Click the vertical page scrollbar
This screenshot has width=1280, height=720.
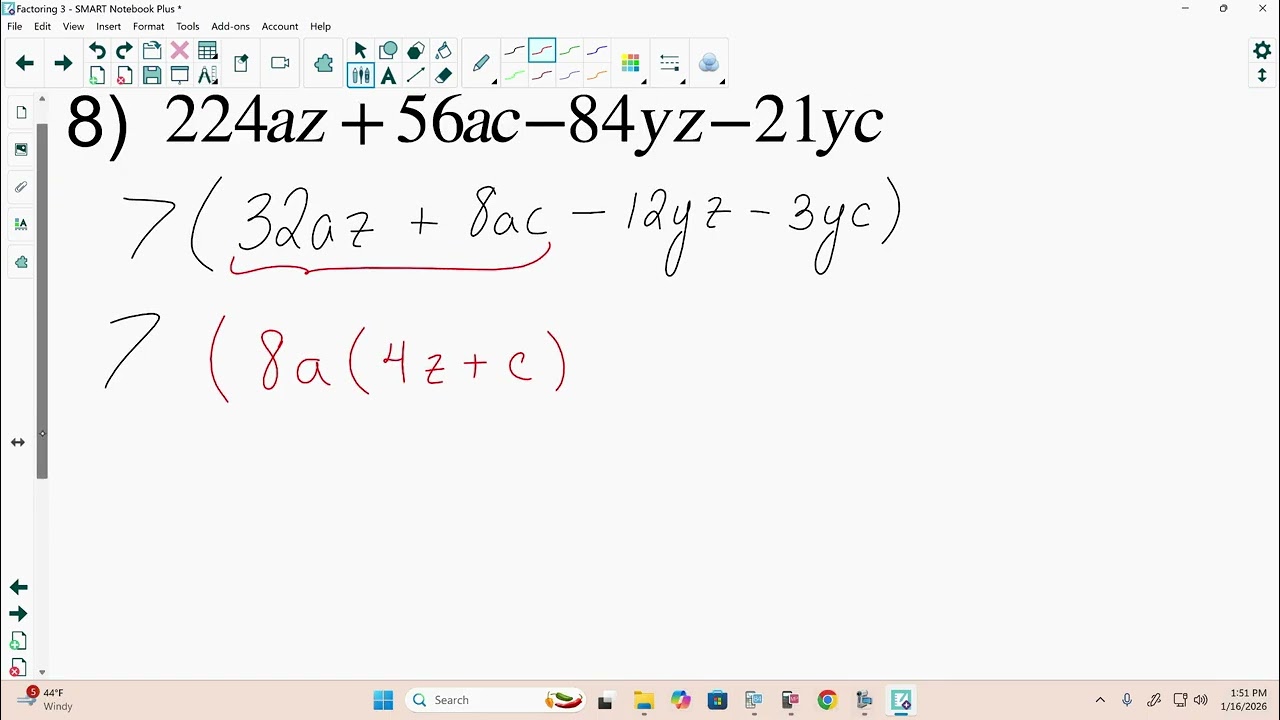(x=42, y=300)
